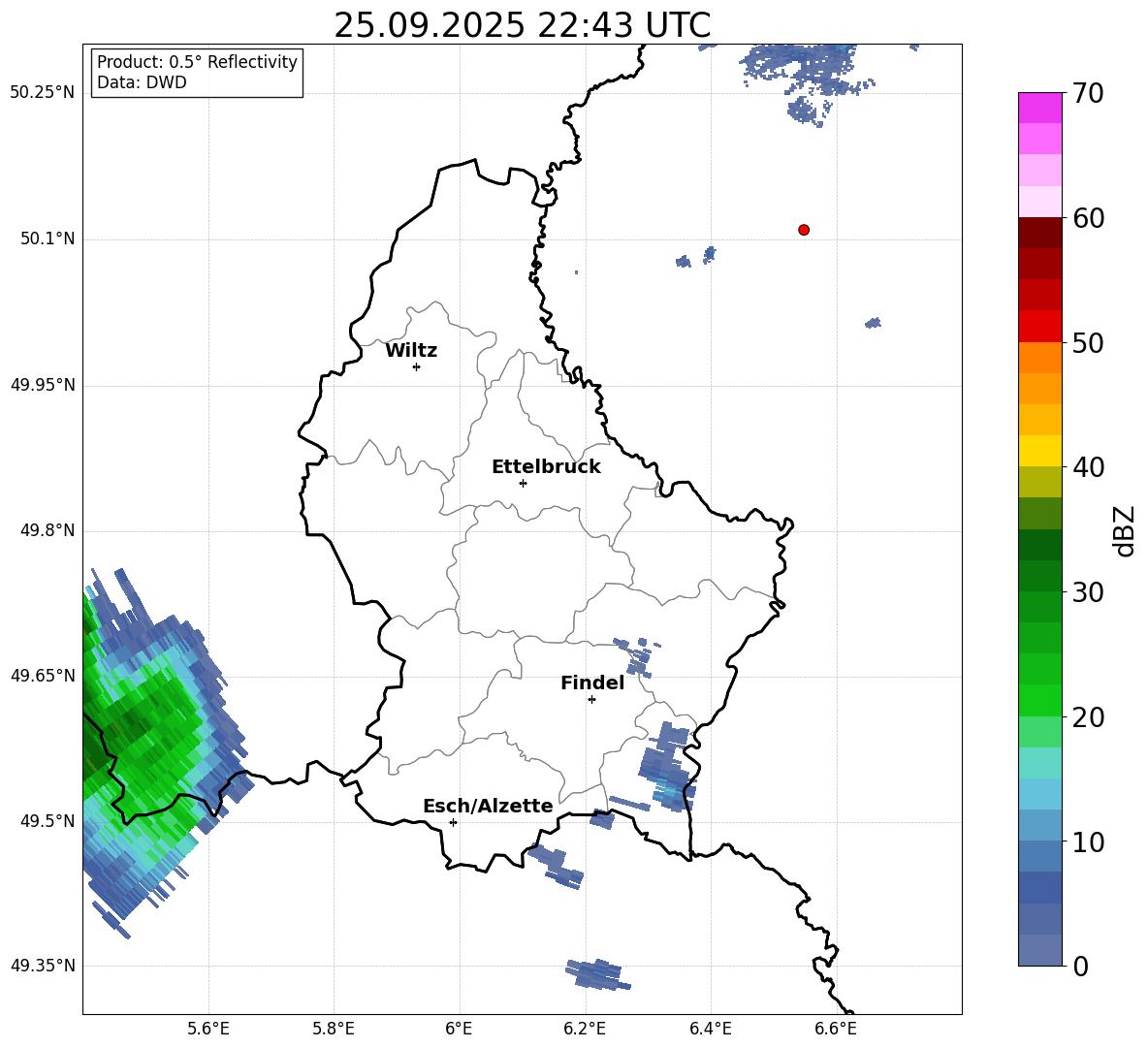This screenshot has height=1048, width=1148.
Task: Click the 60 dBZ colorbar label
Action: point(1088,218)
